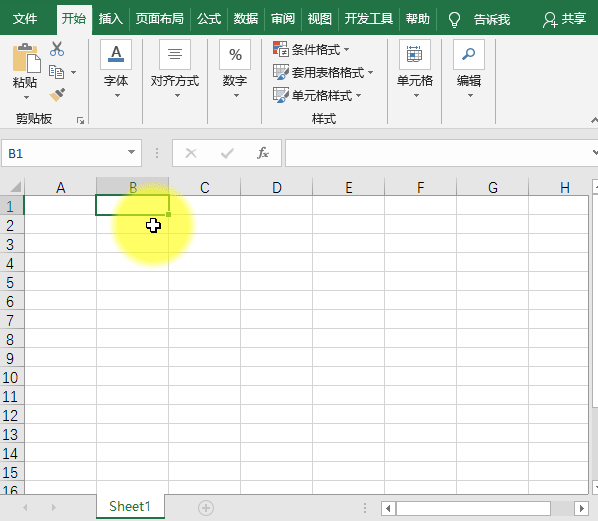Screen dimensions: 598x521
Task: Open the 字体 font group icon
Action: click(x=116, y=54)
